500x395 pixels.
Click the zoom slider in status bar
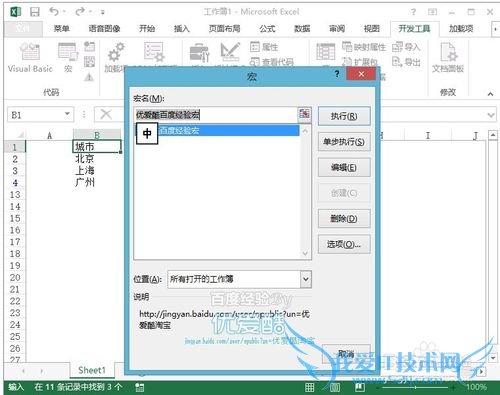coord(416,387)
